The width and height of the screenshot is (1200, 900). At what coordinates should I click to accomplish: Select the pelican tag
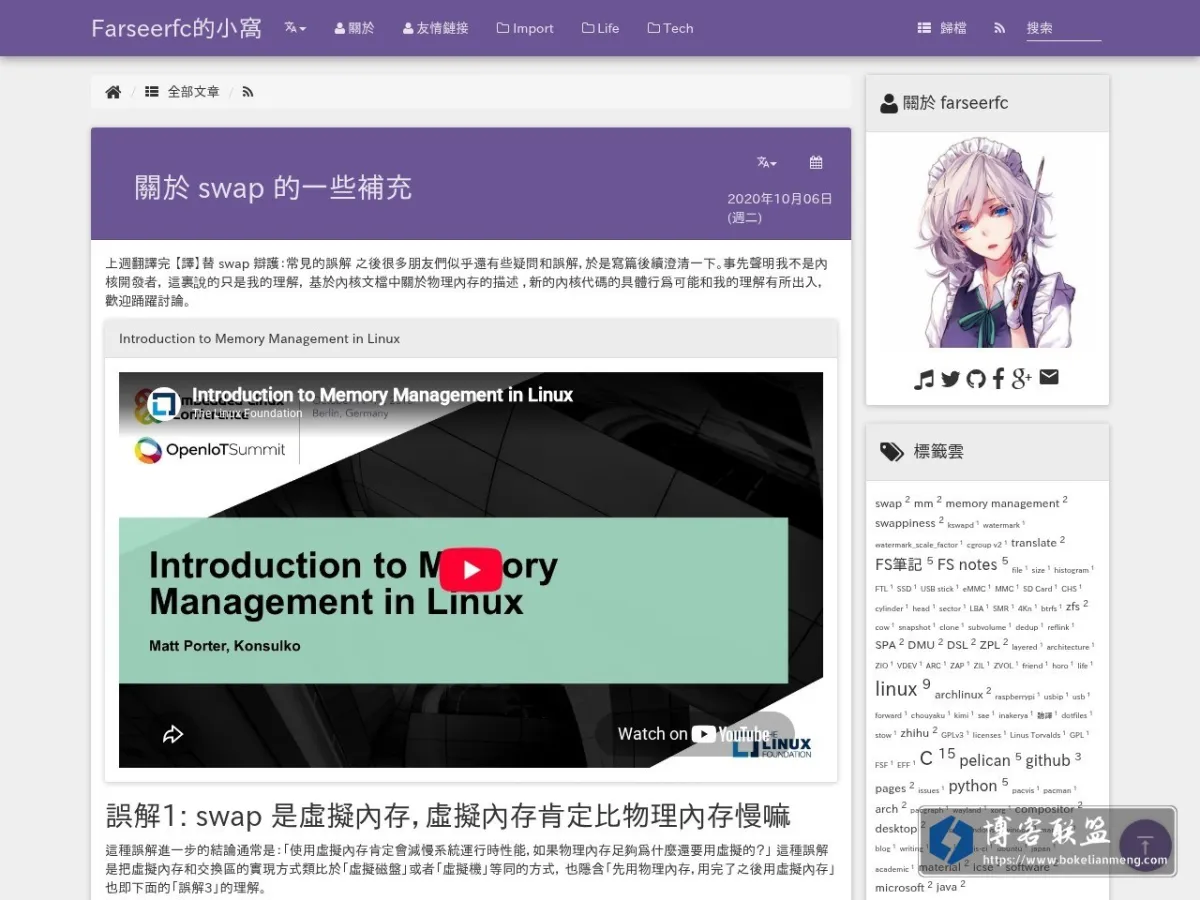coord(984,761)
